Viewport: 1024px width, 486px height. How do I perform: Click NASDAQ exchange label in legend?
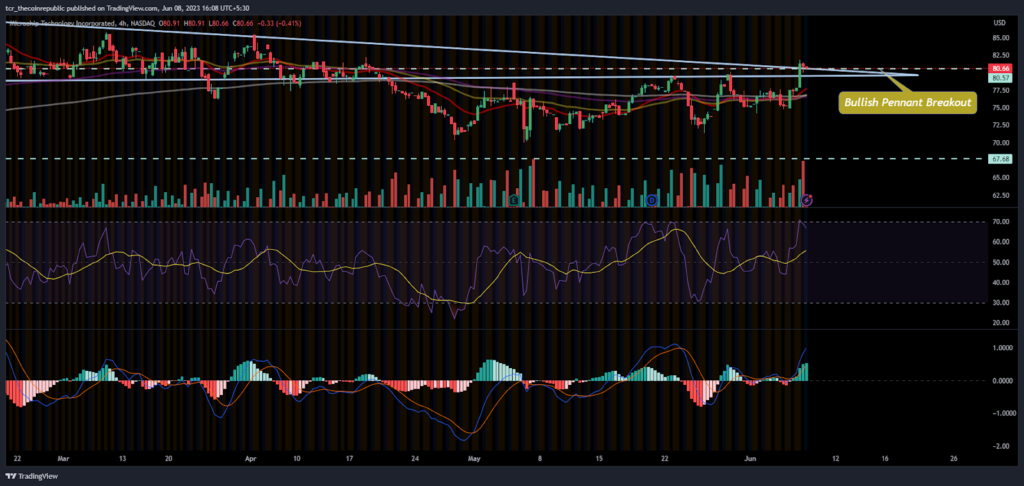point(145,23)
